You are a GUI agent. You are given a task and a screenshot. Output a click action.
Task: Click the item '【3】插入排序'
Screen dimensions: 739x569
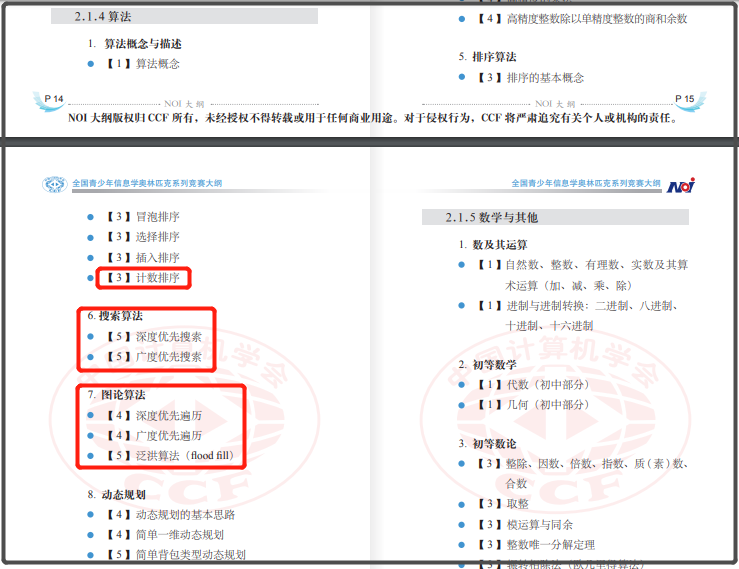[x=143, y=258]
